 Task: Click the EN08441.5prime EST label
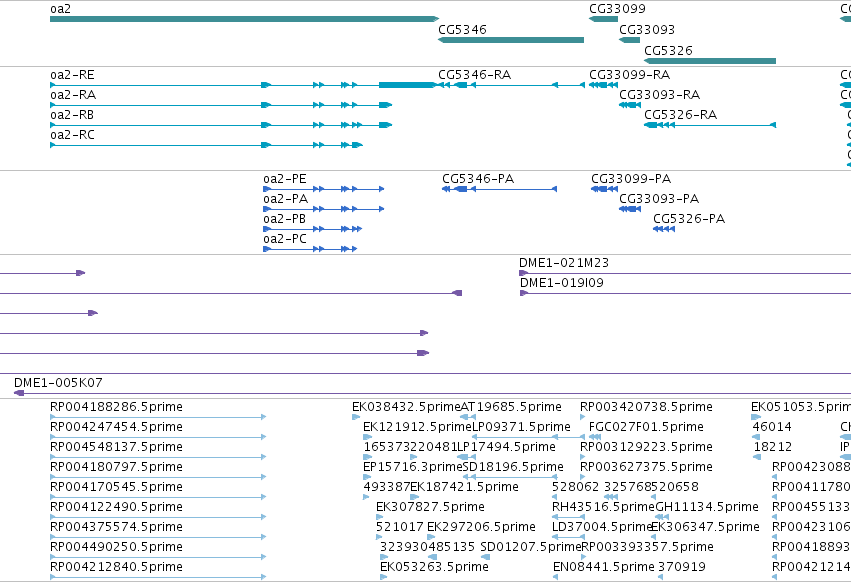[x=604, y=567]
